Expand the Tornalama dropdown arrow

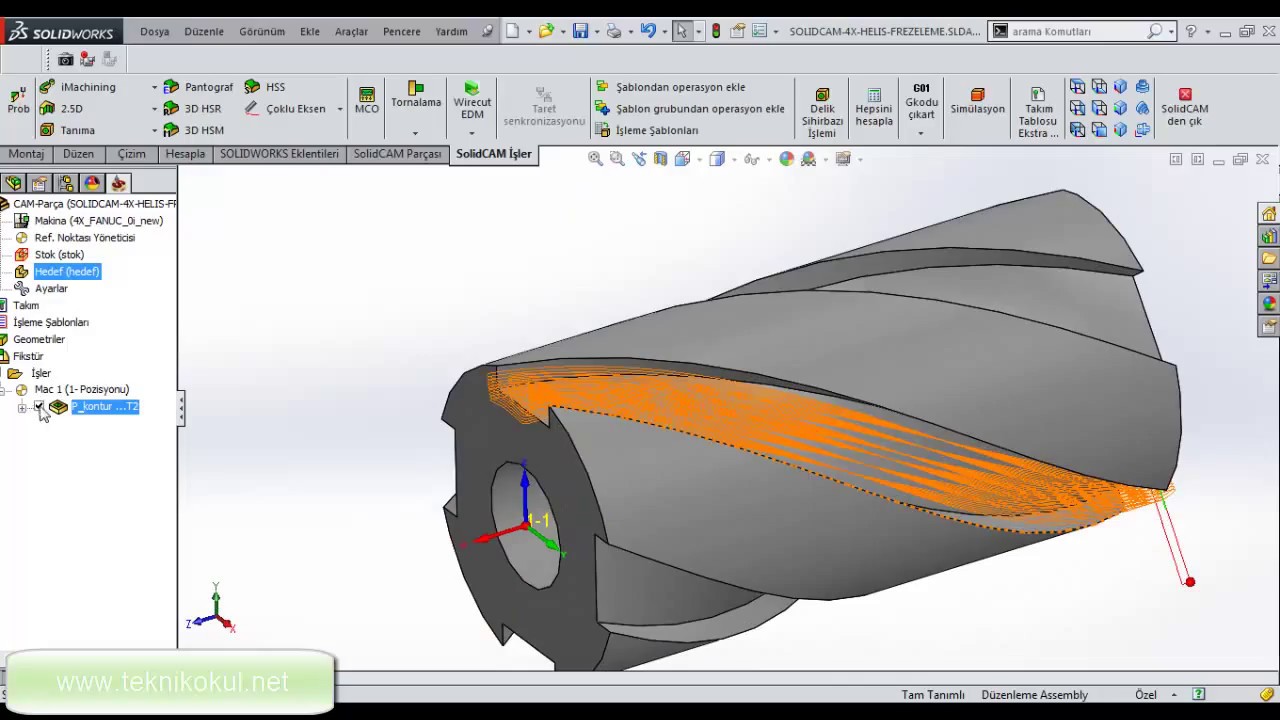415,133
